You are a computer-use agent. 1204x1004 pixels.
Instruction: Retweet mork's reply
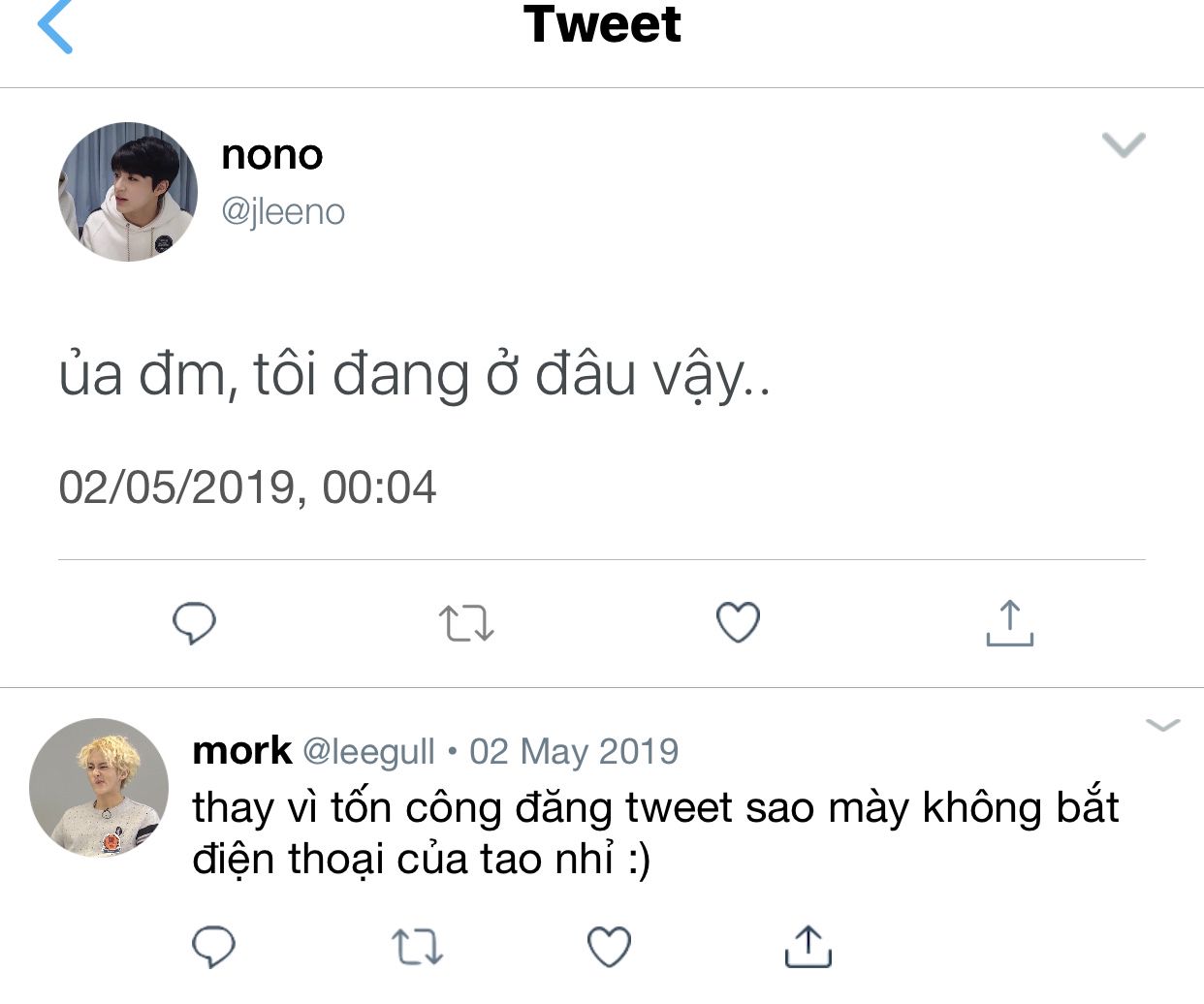(x=418, y=947)
